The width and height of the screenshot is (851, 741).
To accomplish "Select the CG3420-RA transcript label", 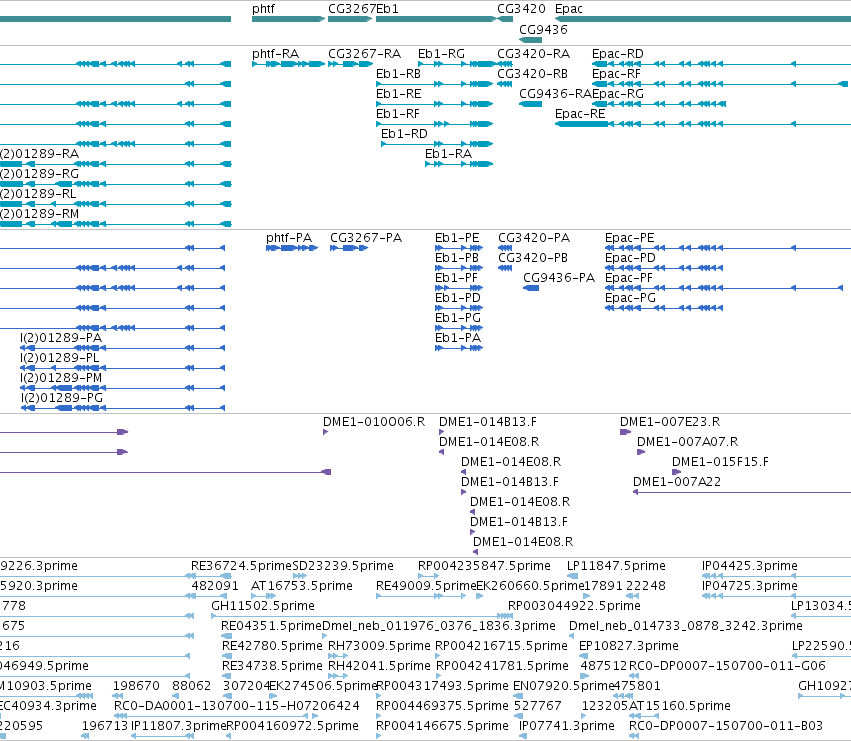I will [x=534, y=54].
